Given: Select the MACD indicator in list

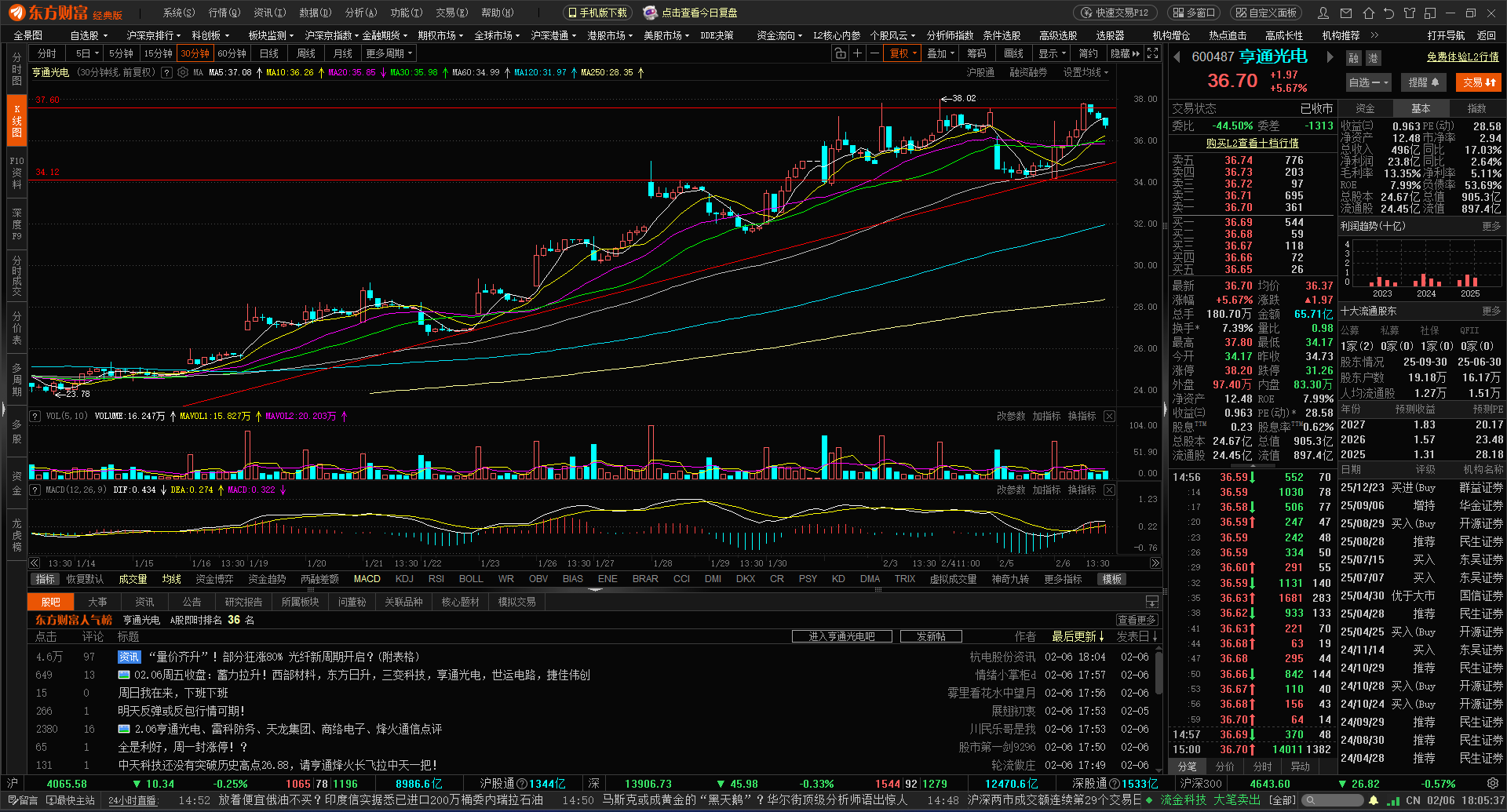Looking at the screenshot, I should [x=367, y=579].
